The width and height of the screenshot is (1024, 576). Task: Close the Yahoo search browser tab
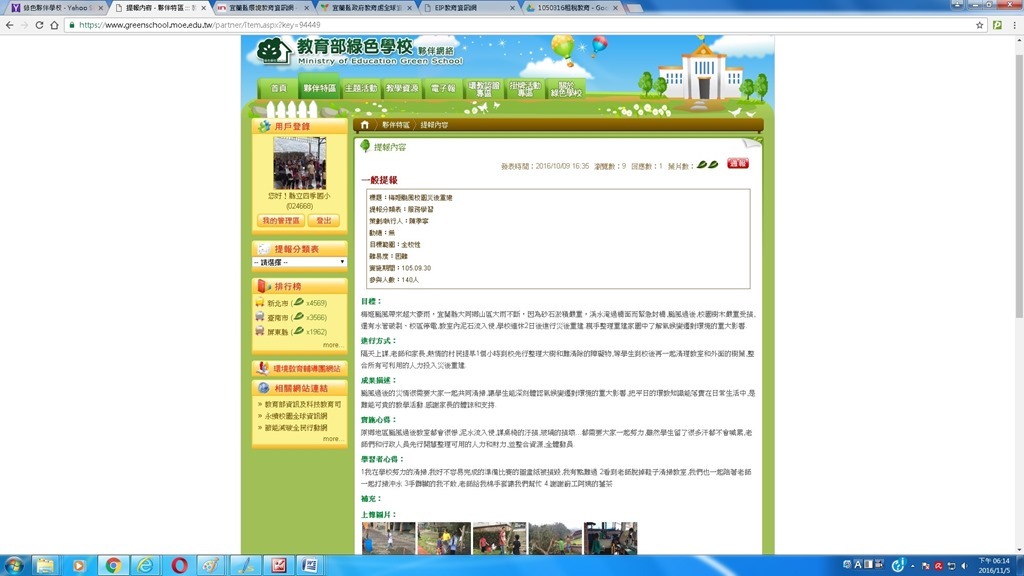(101, 8)
